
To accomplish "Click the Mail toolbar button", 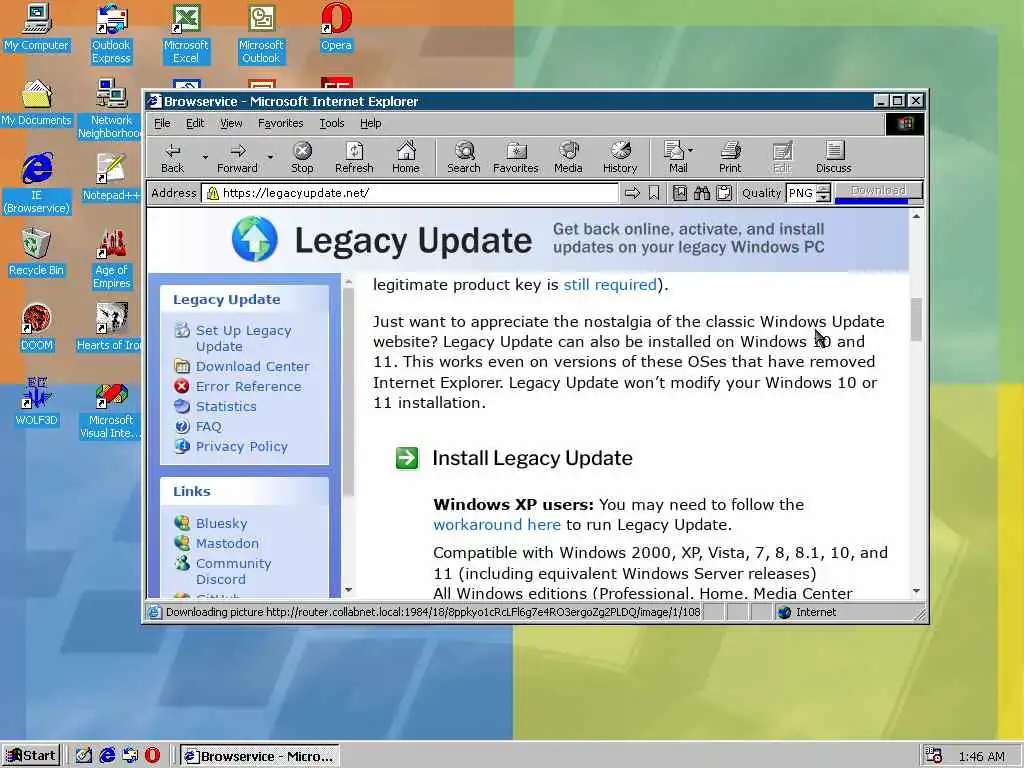I will click(675, 158).
